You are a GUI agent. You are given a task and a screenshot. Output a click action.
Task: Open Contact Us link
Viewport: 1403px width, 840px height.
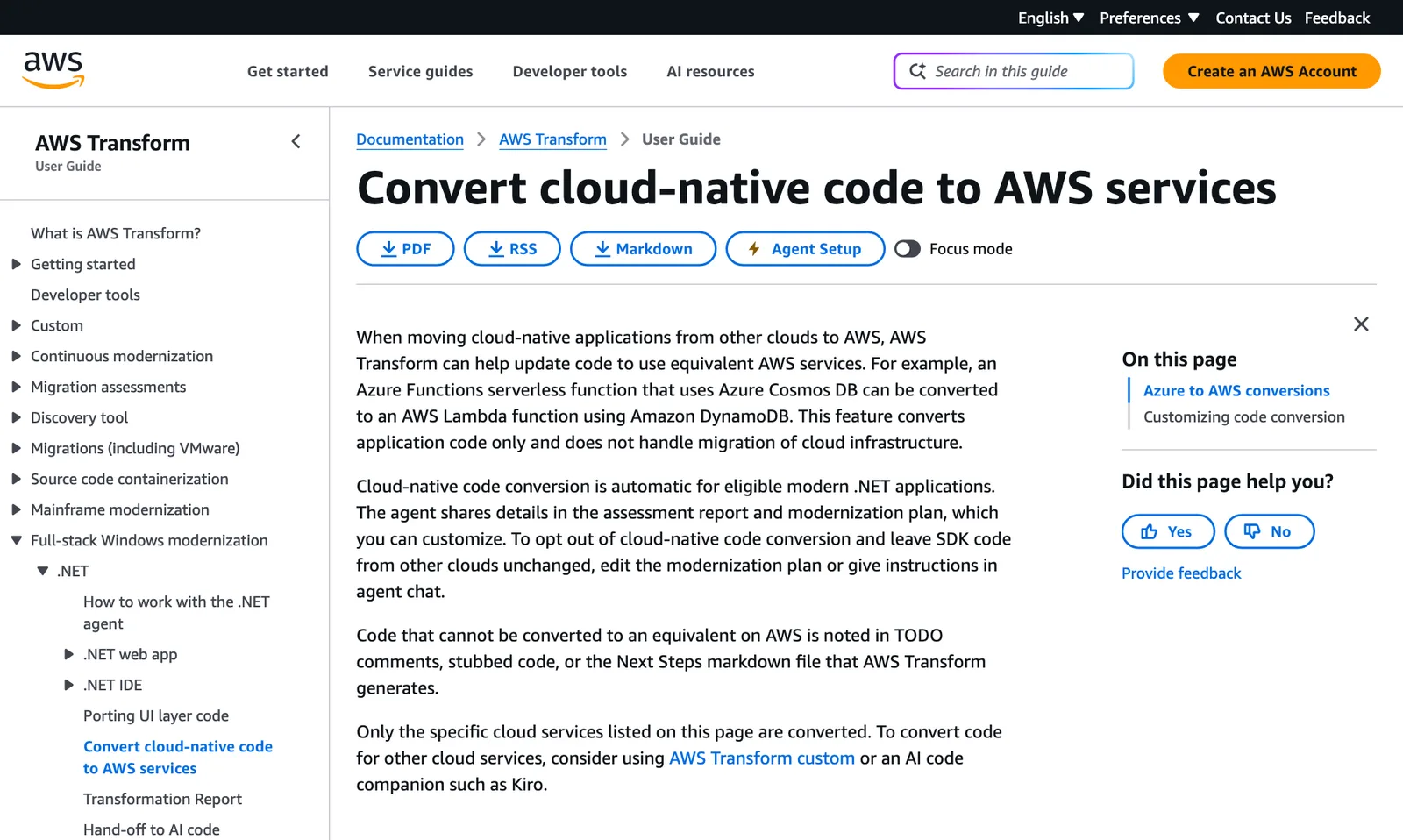(1253, 18)
